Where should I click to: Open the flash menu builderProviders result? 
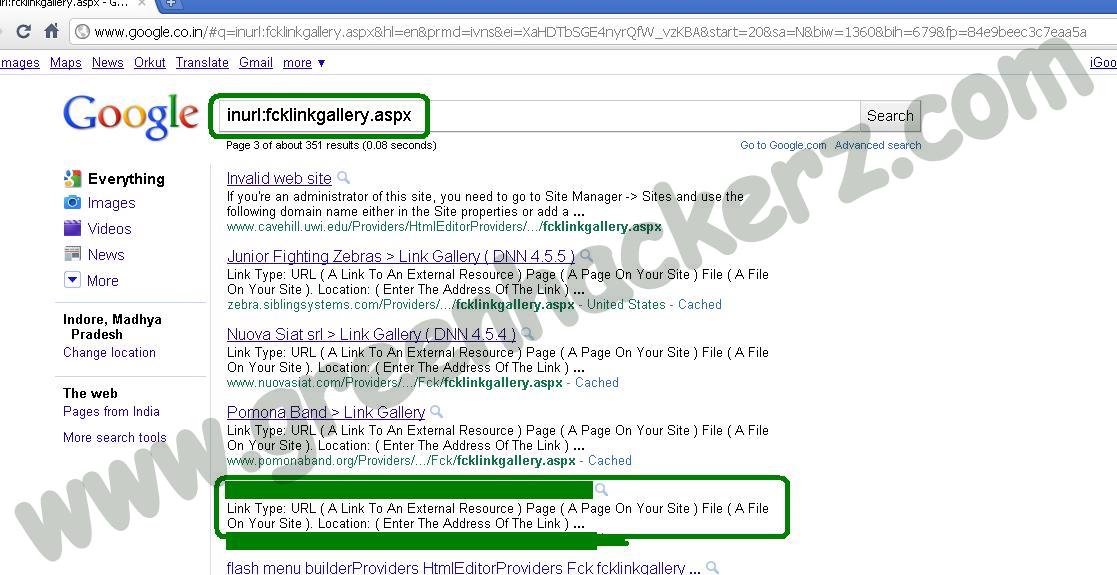(463, 568)
